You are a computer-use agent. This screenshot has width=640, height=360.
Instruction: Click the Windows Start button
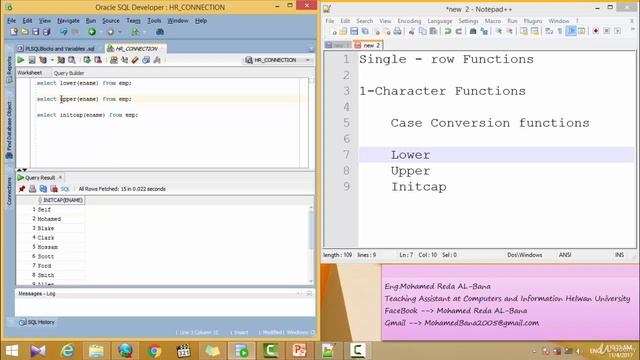pyautogui.click(x=12, y=351)
